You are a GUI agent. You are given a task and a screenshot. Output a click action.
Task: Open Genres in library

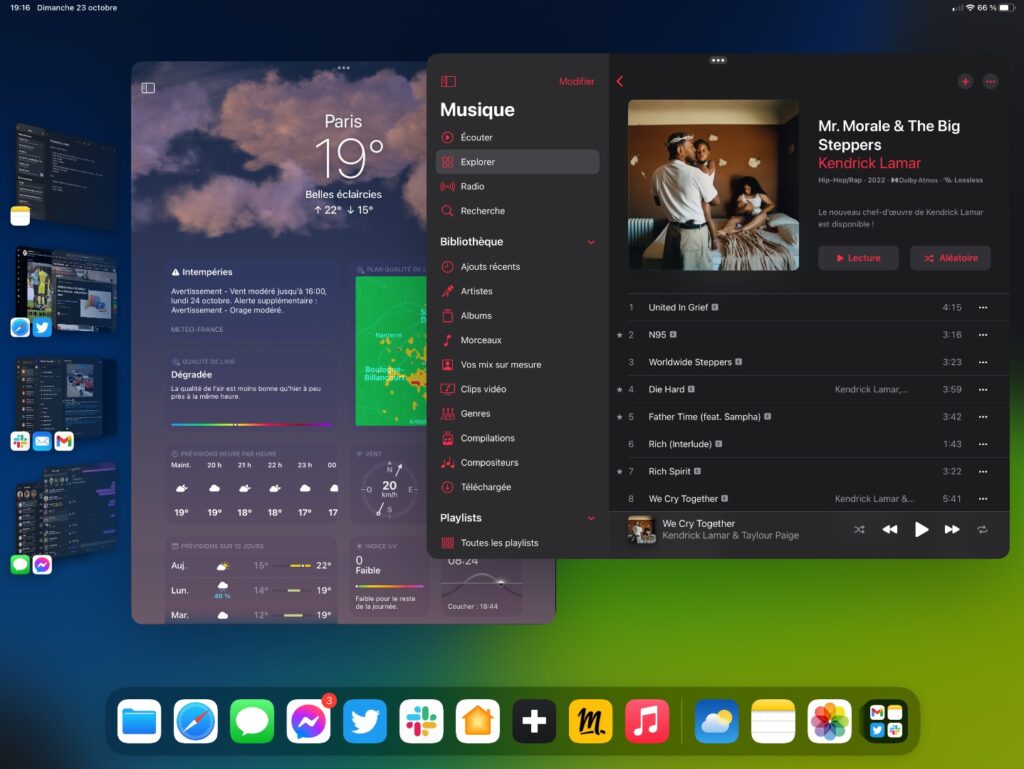[x=517, y=413]
